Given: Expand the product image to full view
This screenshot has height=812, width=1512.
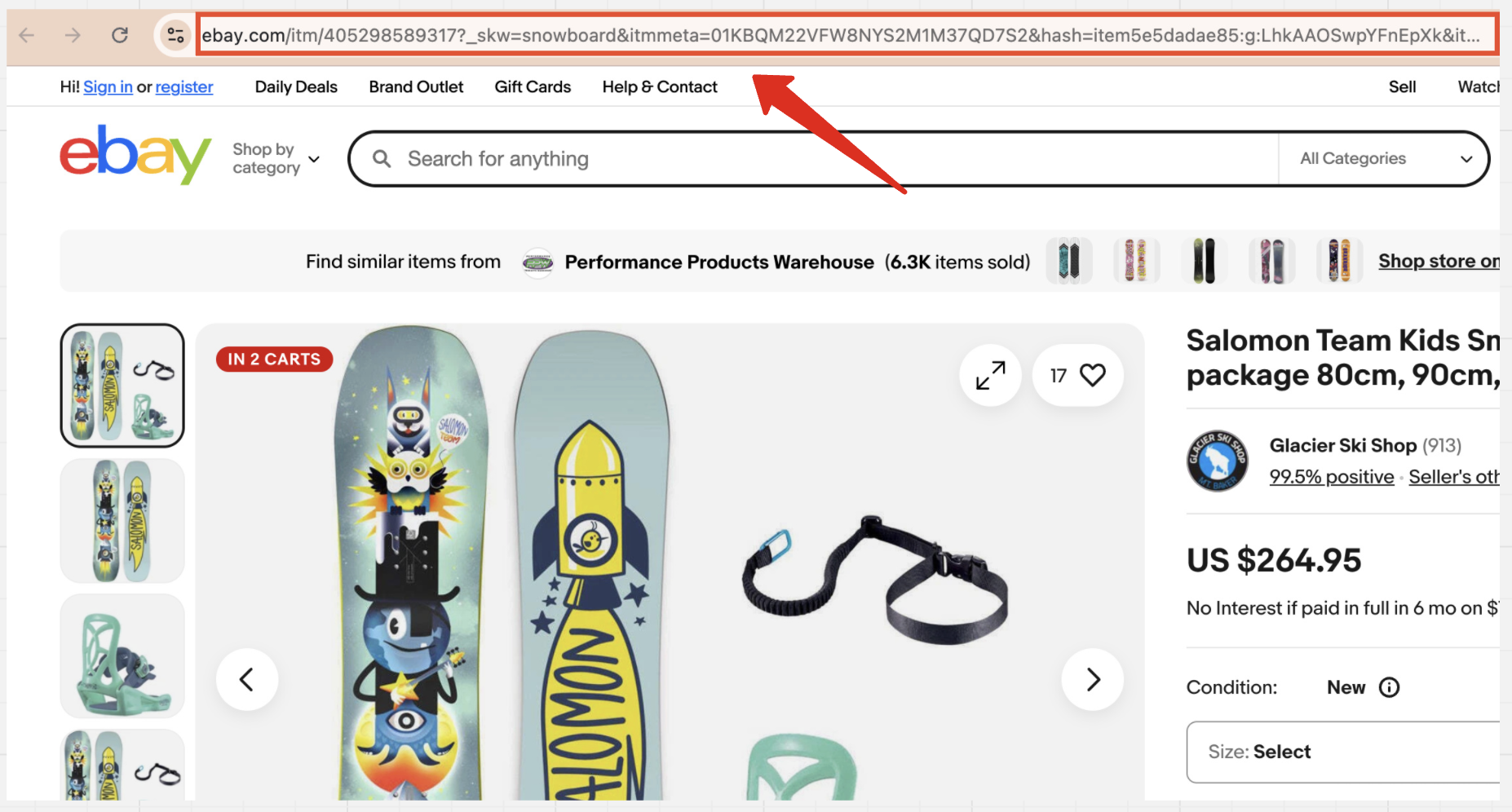Looking at the screenshot, I should tap(990, 375).
